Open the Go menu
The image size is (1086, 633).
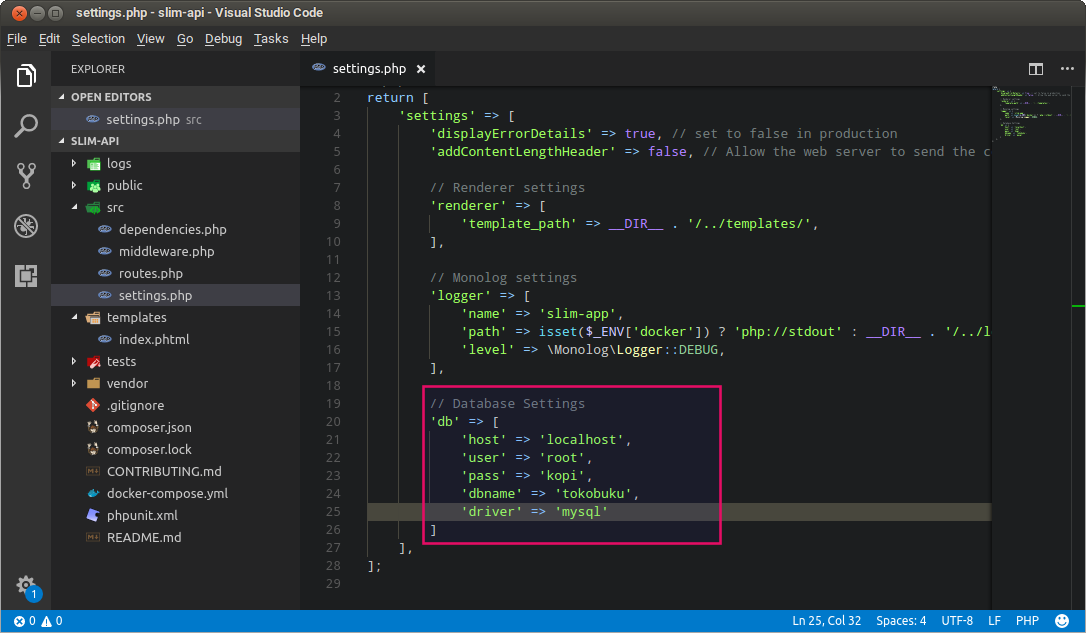pyautogui.click(x=184, y=38)
